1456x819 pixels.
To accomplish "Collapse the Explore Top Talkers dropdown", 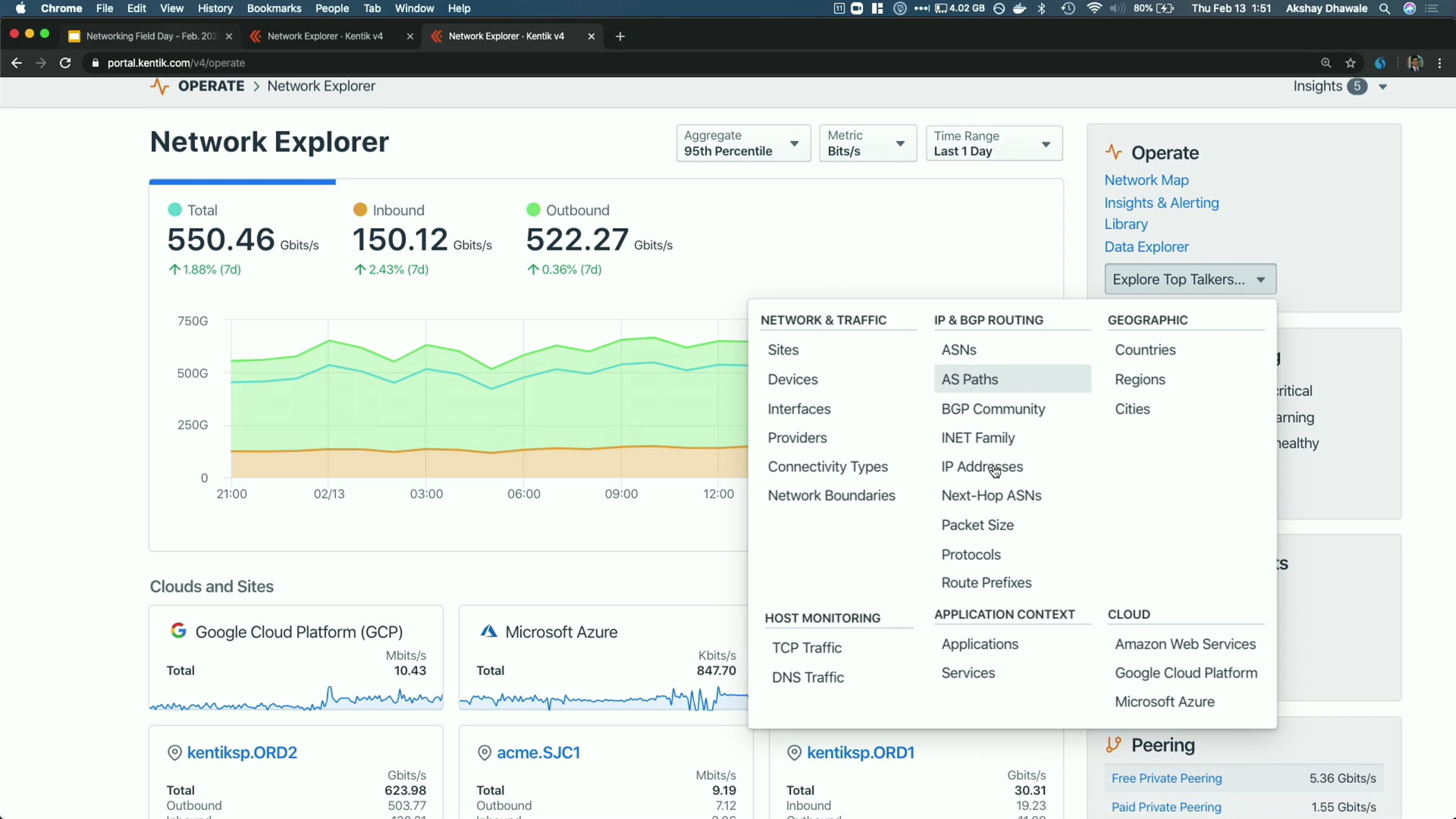I will [x=1190, y=279].
